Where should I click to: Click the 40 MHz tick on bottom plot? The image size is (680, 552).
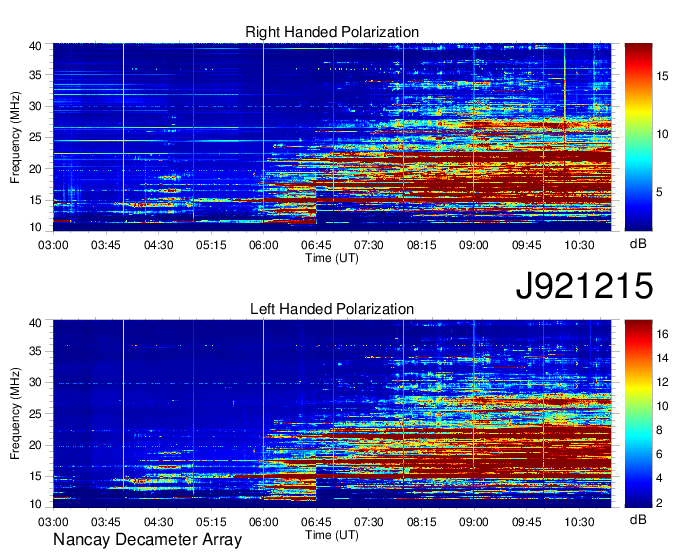tap(35, 323)
